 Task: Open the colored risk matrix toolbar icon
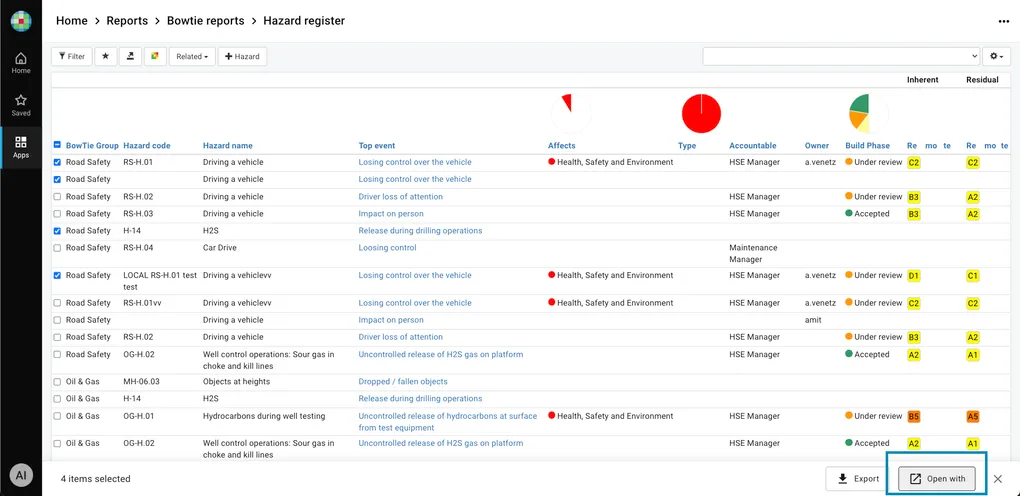pyautogui.click(x=155, y=57)
